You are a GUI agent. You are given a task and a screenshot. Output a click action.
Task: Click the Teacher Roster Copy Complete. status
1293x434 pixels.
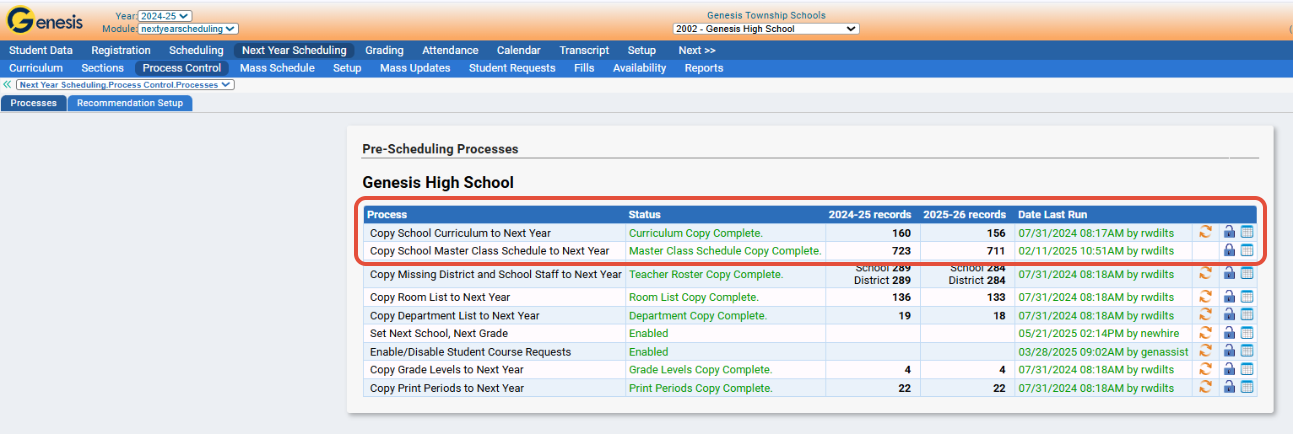tap(706, 274)
